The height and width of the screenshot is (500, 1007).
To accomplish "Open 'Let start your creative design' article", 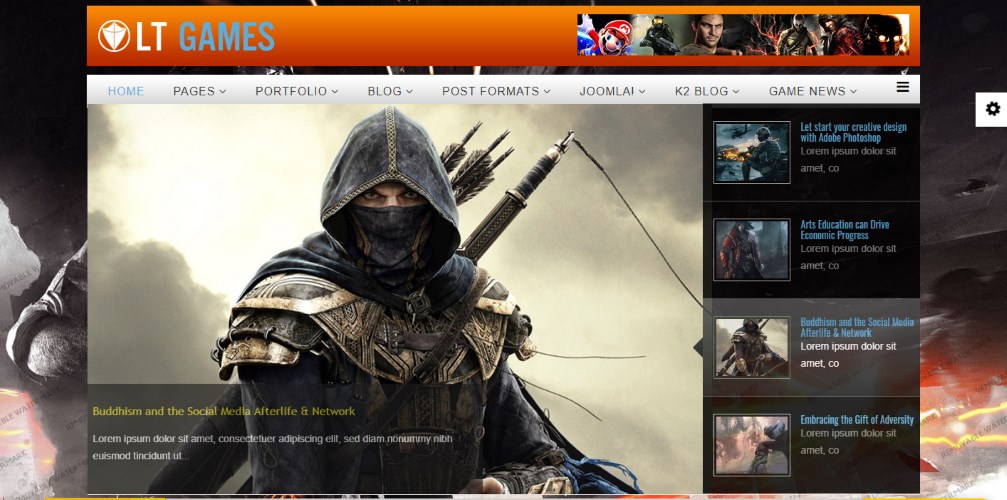I will point(853,132).
